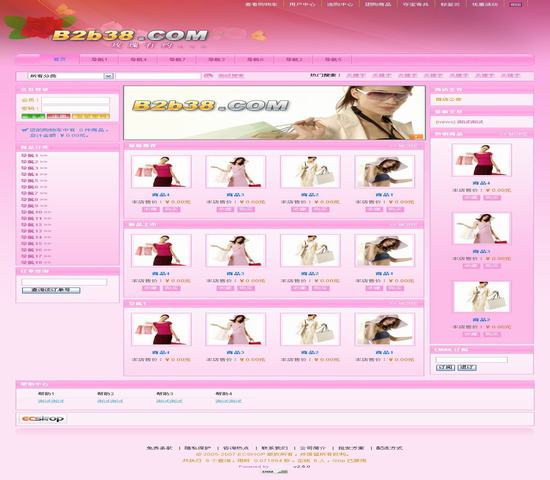550x480 pixels.
Task: Click the 标签云 link in top bar
Action: pyautogui.click(x=450, y=5)
